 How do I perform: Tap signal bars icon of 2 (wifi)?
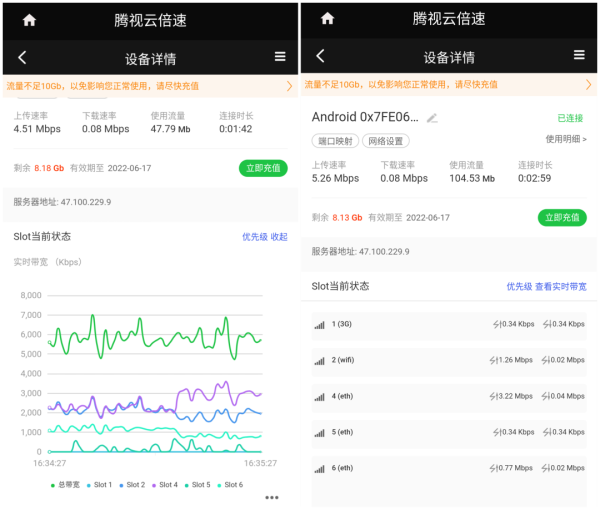tap(320, 361)
